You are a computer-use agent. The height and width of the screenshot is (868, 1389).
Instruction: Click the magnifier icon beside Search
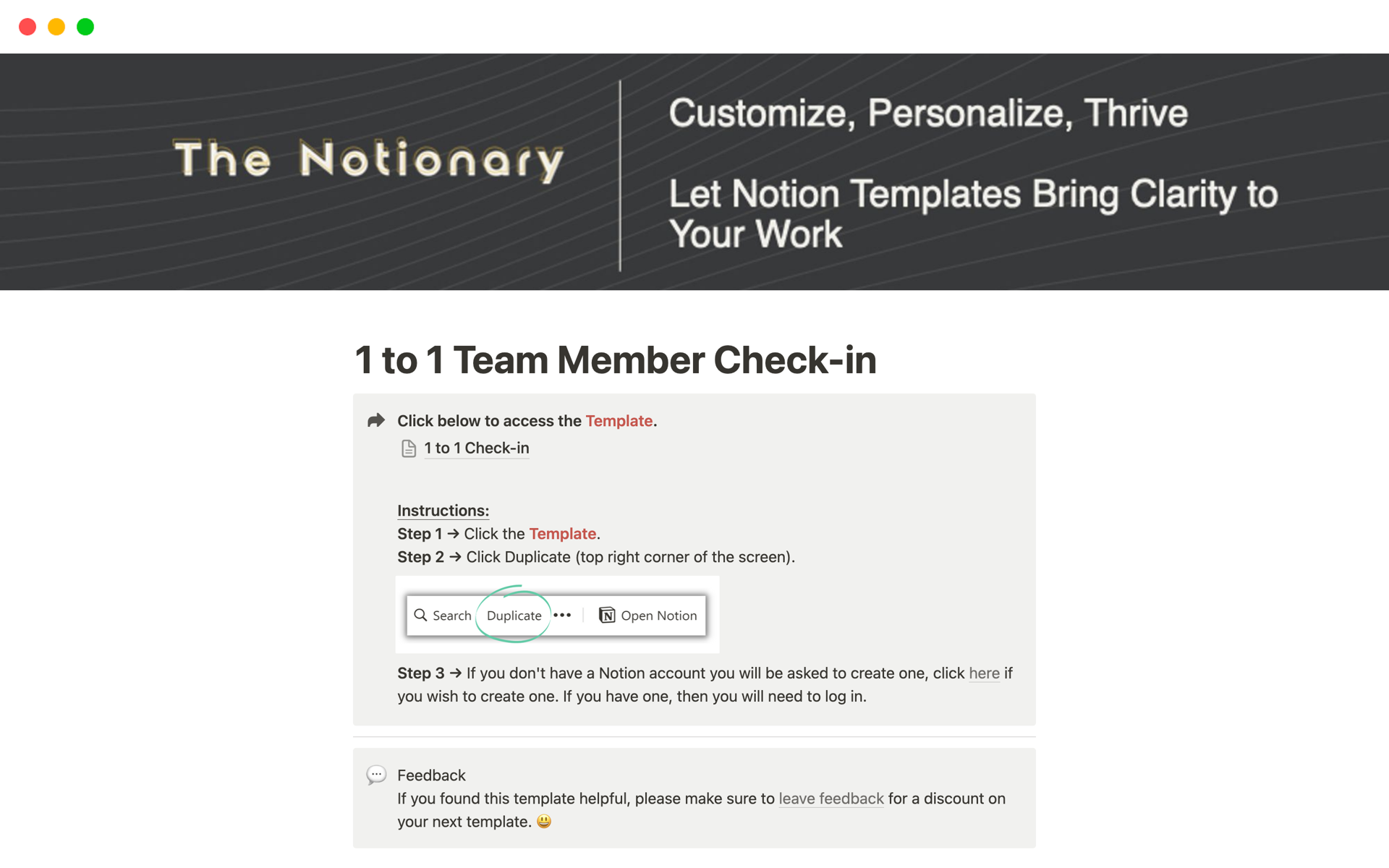coord(420,615)
